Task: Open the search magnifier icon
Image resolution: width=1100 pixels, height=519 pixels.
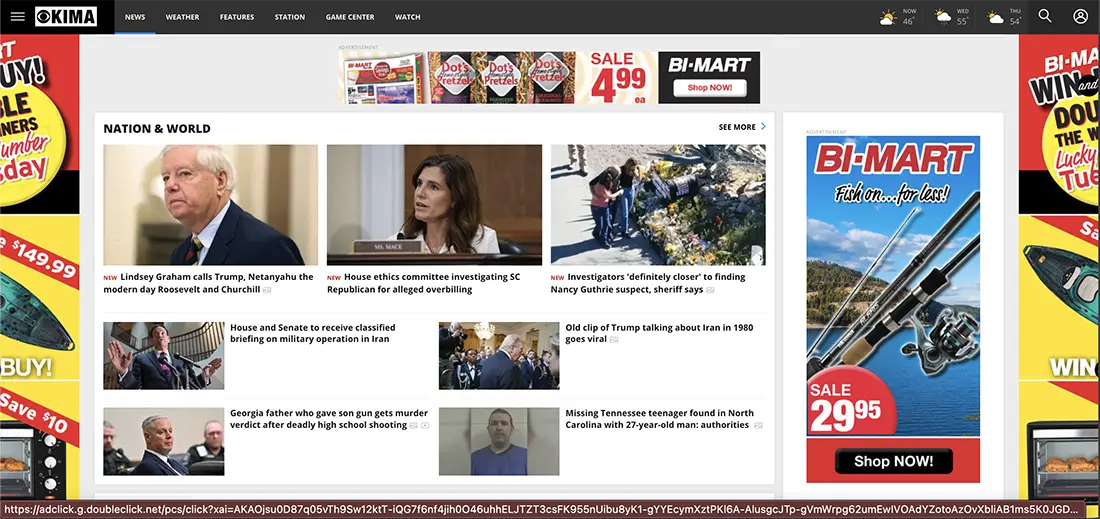Action: (x=1045, y=16)
